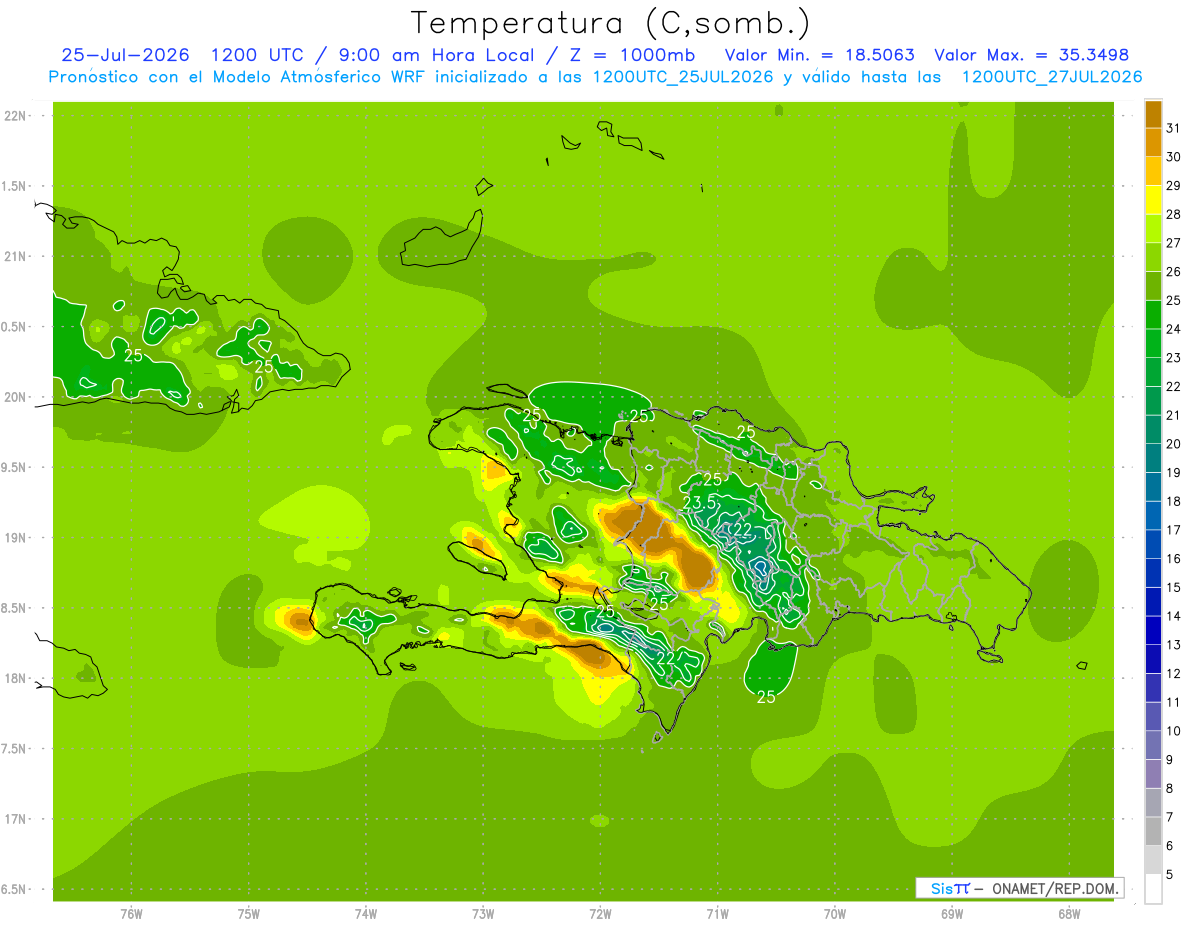Click "Pronóstico con el Modelo Atmósferico WRF" text
This screenshot has height=927, width=1200.
click(x=239, y=77)
